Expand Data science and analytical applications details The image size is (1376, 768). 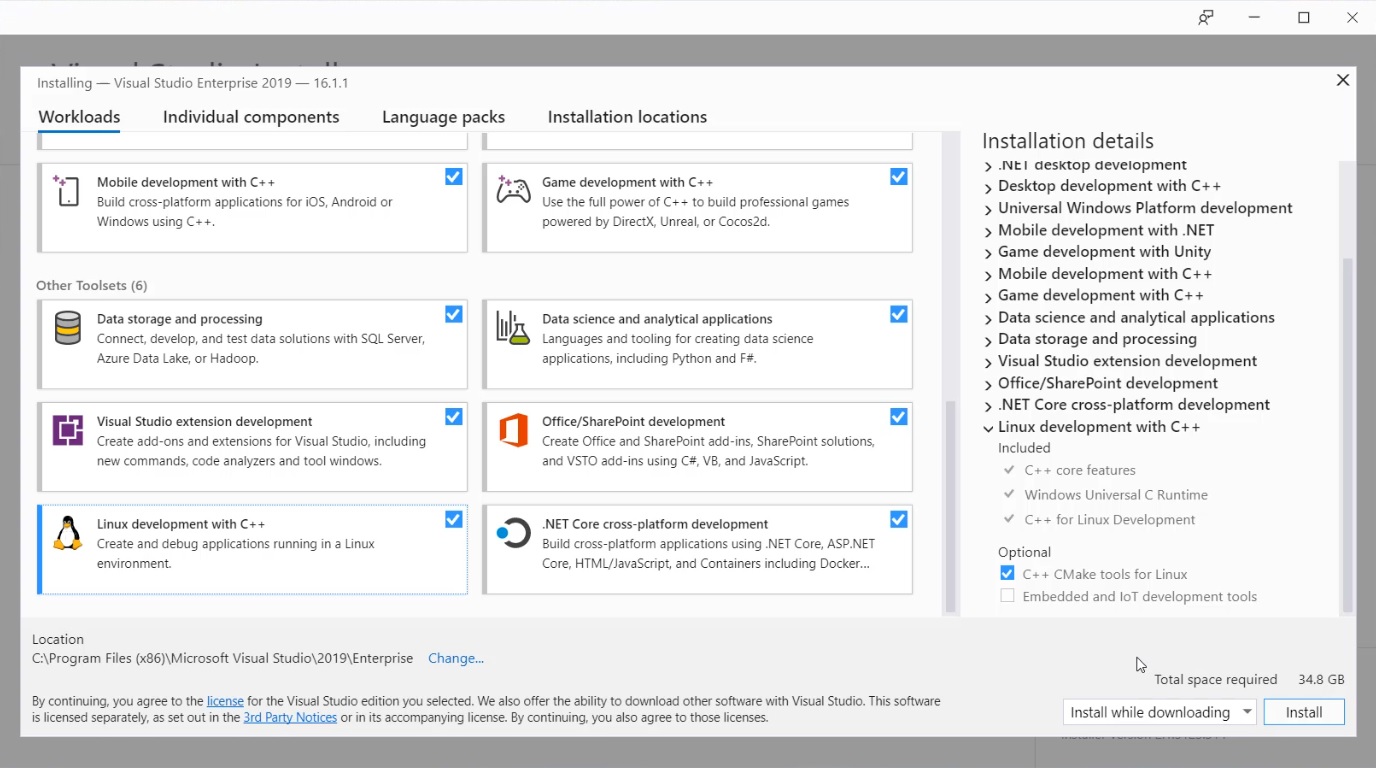pyautogui.click(x=988, y=319)
